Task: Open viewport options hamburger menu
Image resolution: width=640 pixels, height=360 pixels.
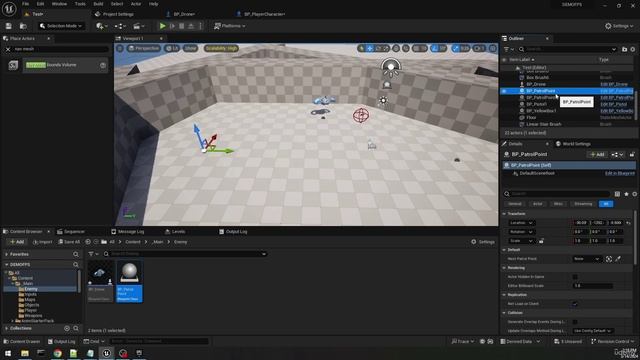Action: [120, 48]
